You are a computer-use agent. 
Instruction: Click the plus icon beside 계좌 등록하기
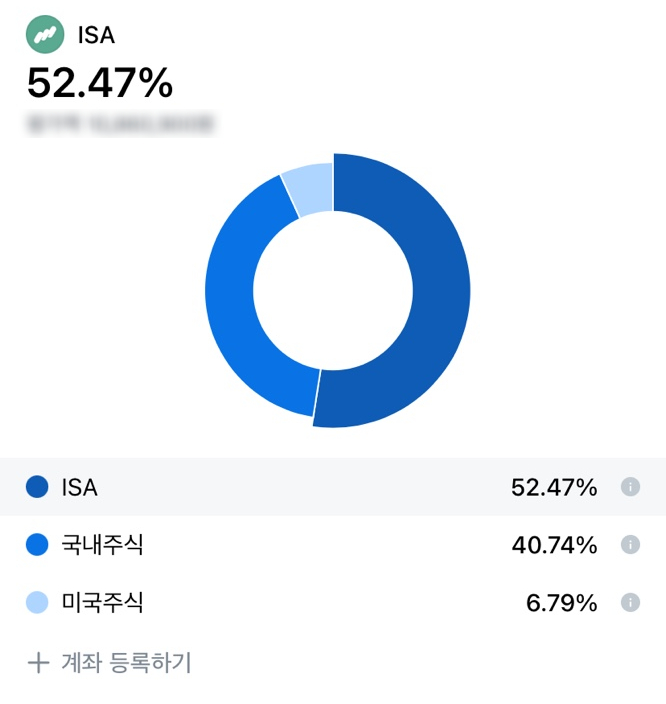coord(39,663)
